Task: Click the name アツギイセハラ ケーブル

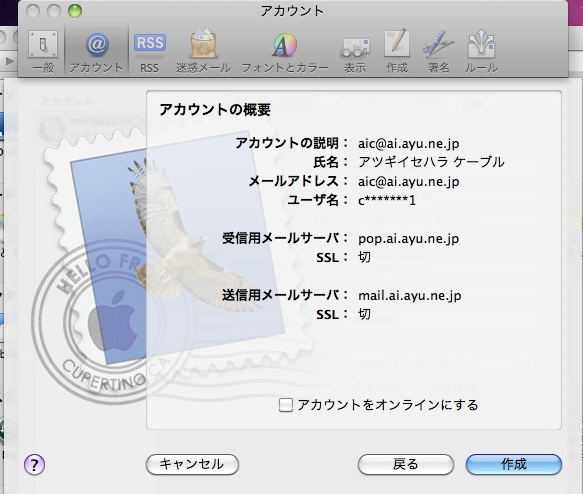Action: pos(431,162)
